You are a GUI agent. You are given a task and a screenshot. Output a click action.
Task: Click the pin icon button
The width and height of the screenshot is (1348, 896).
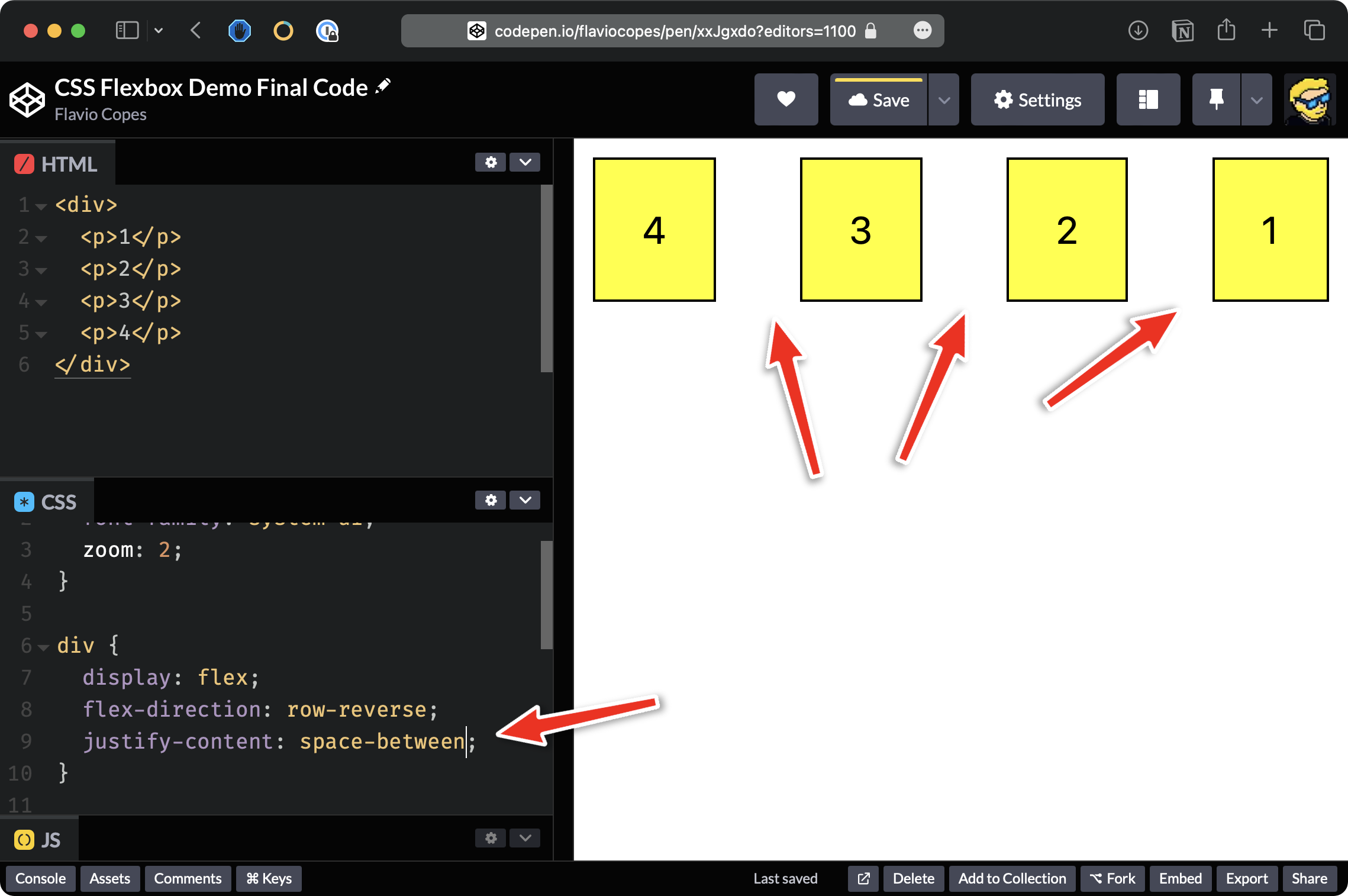(x=1216, y=99)
